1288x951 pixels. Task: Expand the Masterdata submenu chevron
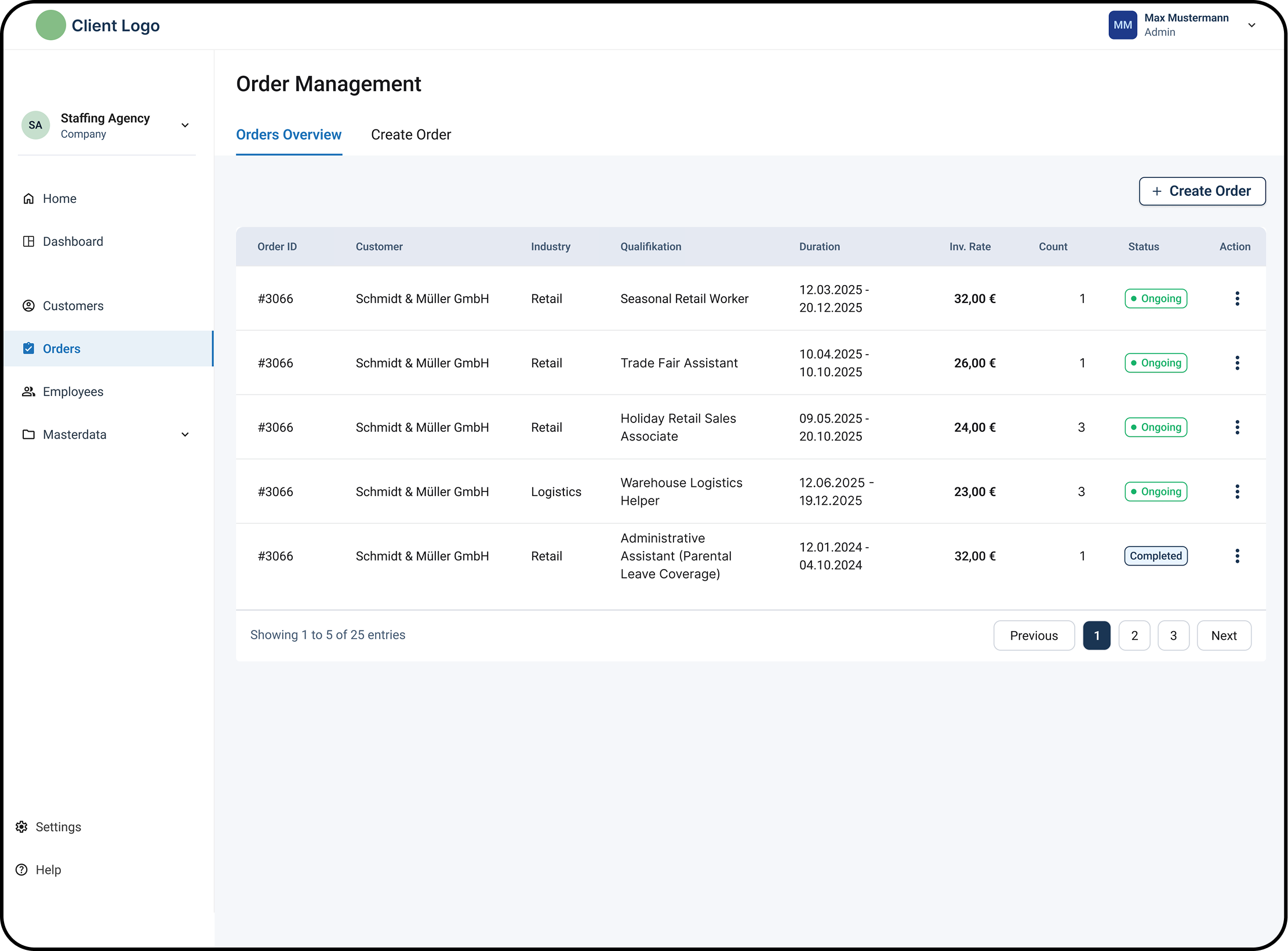click(x=185, y=435)
